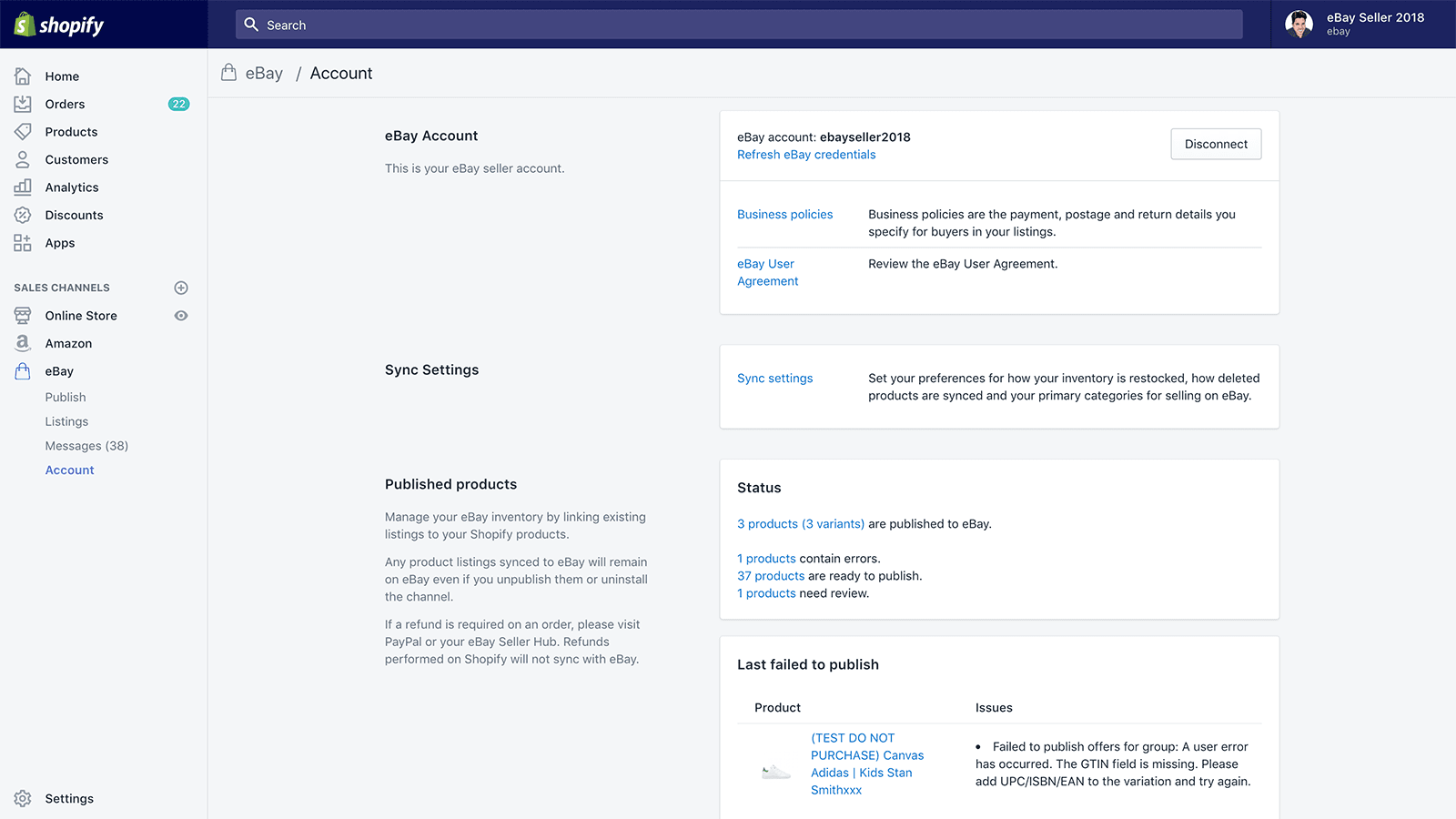Open Orders from the sidebar
Image resolution: width=1456 pixels, height=819 pixels.
coord(65,104)
